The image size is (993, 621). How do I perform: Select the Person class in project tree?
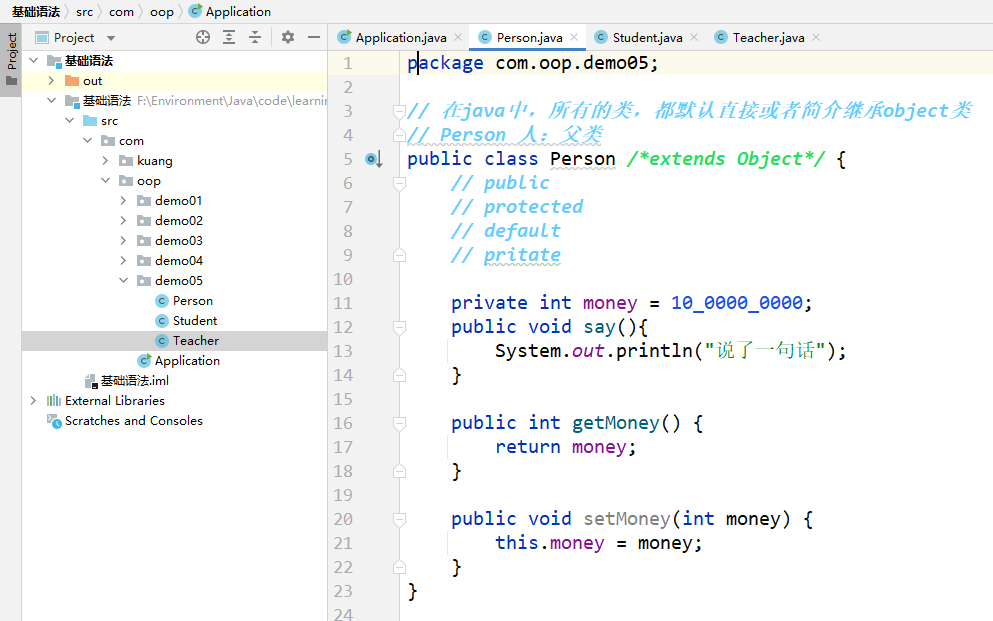(174, 301)
